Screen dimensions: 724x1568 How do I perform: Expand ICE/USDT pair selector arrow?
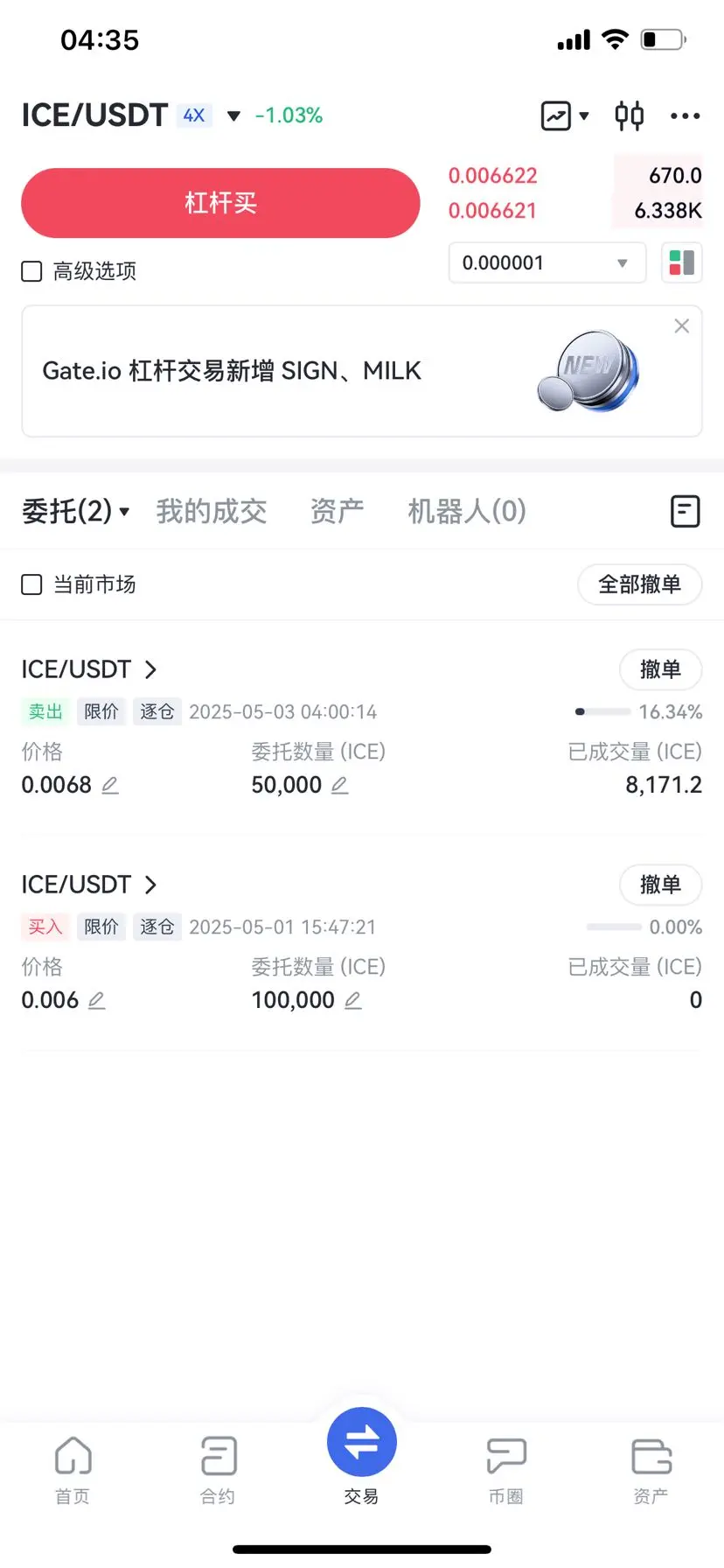tap(233, 115)
